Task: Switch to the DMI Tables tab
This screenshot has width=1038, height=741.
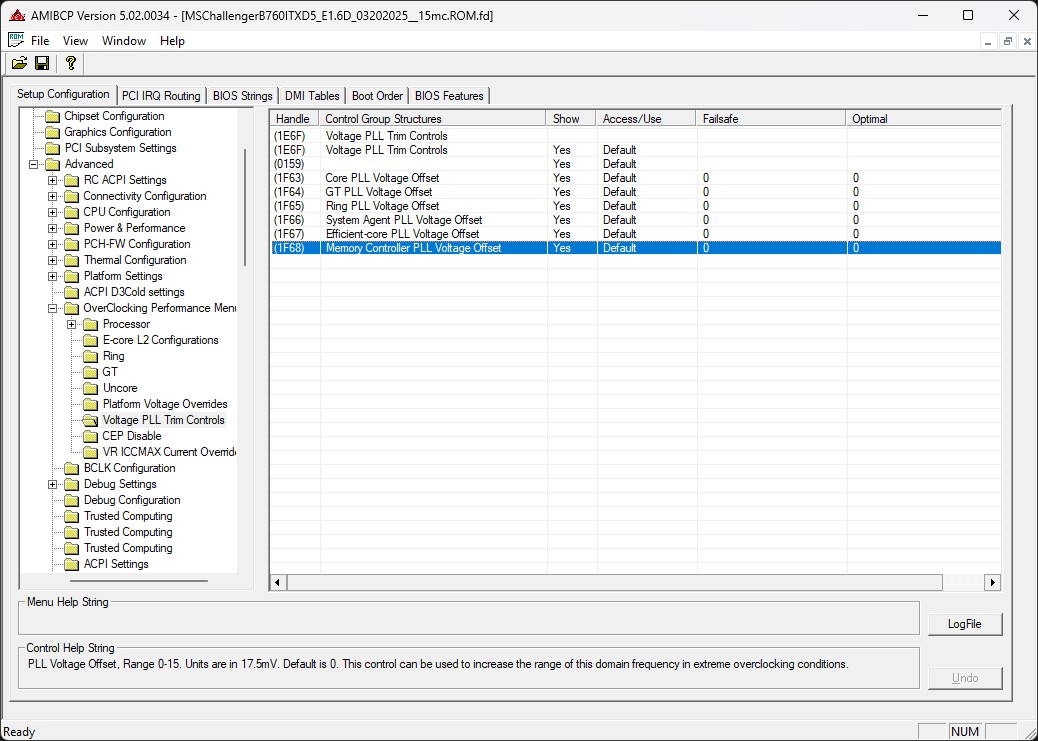Action: tap(312, 96)
